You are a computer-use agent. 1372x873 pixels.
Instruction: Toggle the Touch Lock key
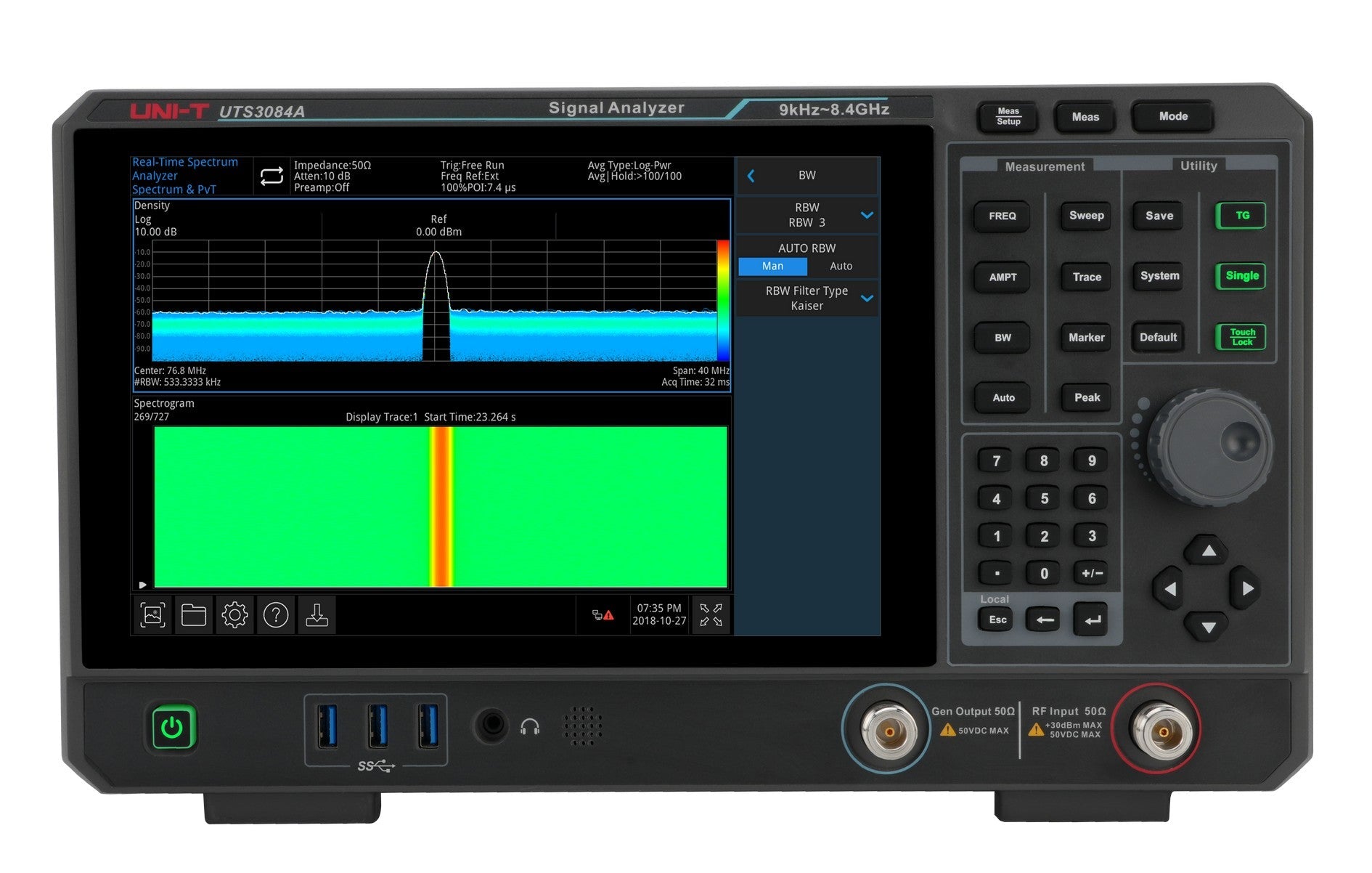[x=1241, y=337]
